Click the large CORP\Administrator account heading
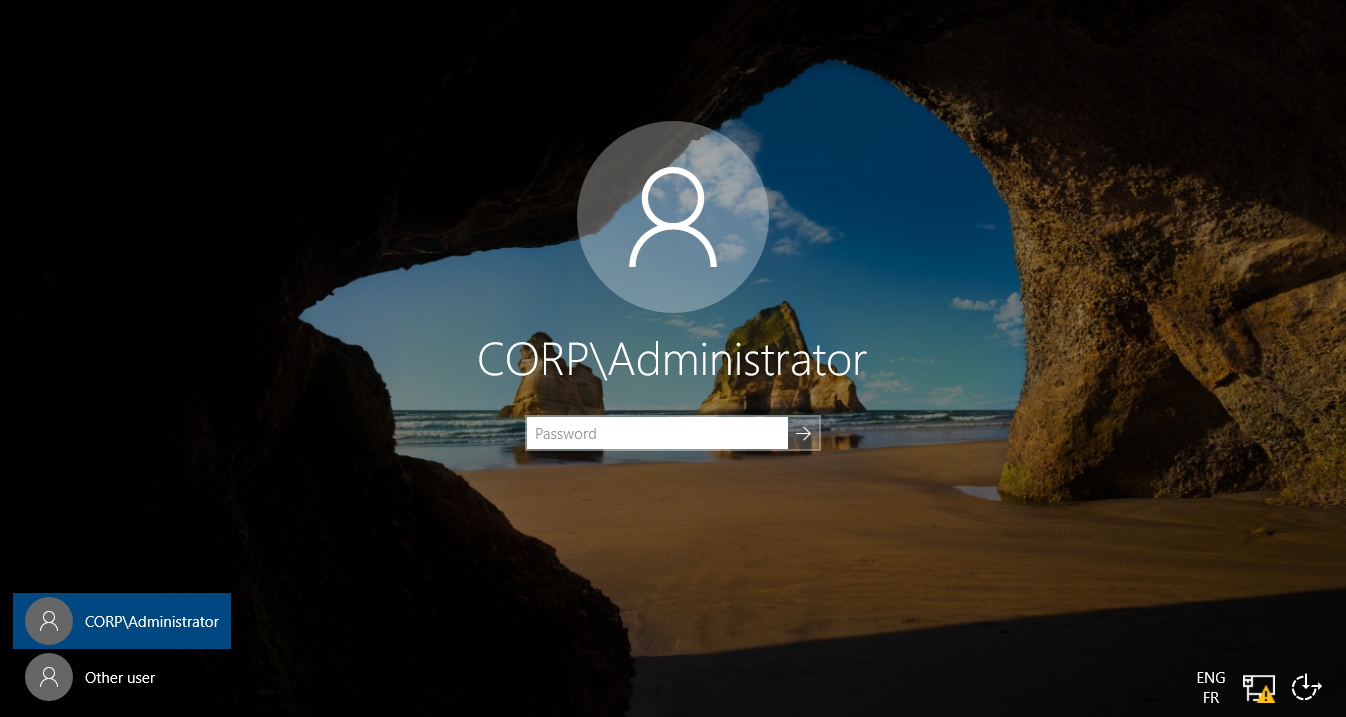This screenshot has width=1346, height=717. coord(672,360)
